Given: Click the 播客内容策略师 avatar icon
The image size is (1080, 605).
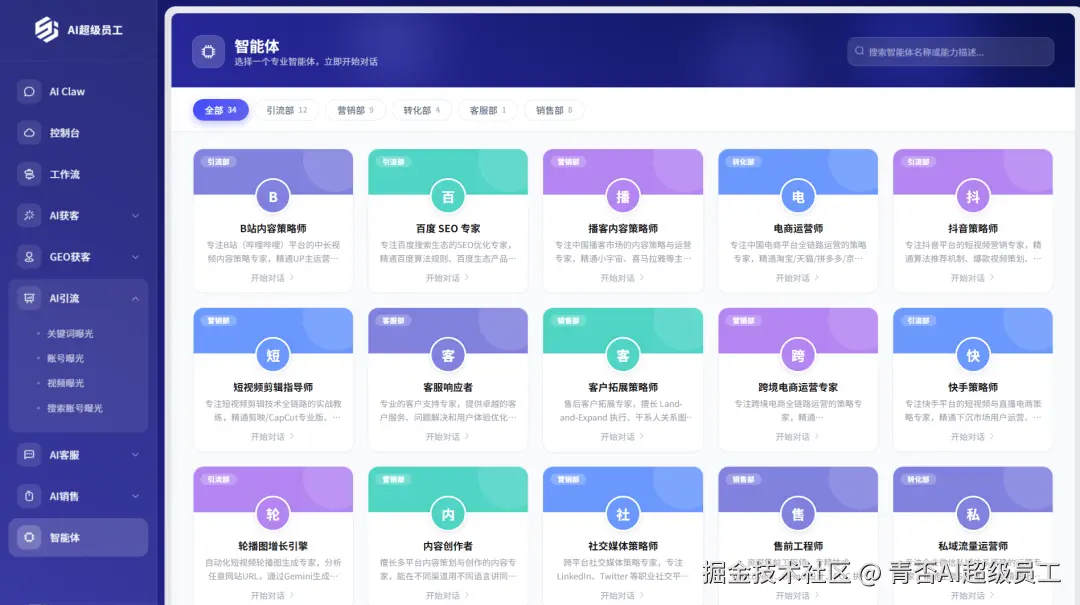Looking at the screenshot, I should click(x=623, y=196).
